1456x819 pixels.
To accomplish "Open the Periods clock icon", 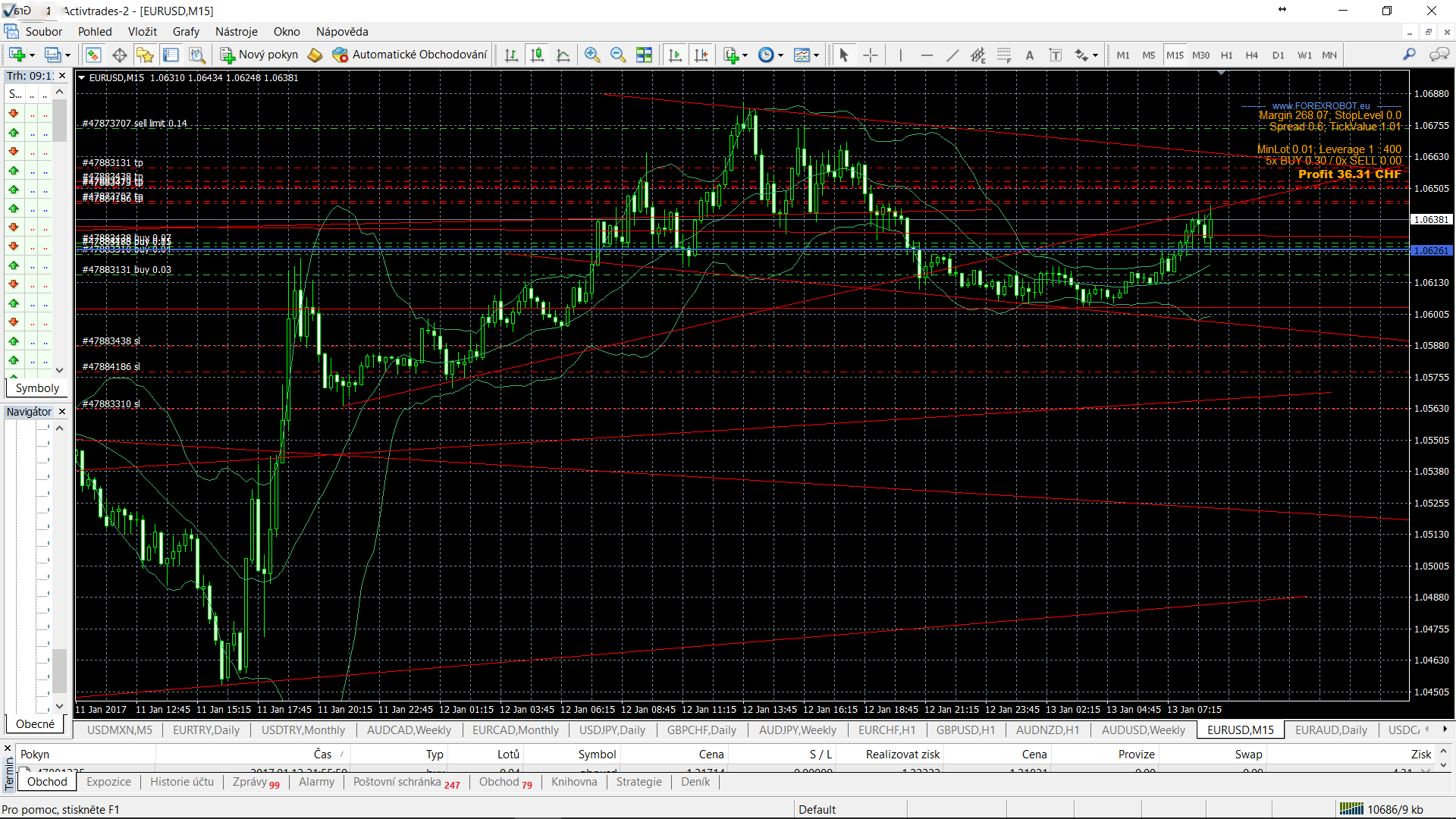I will [766, 55].
